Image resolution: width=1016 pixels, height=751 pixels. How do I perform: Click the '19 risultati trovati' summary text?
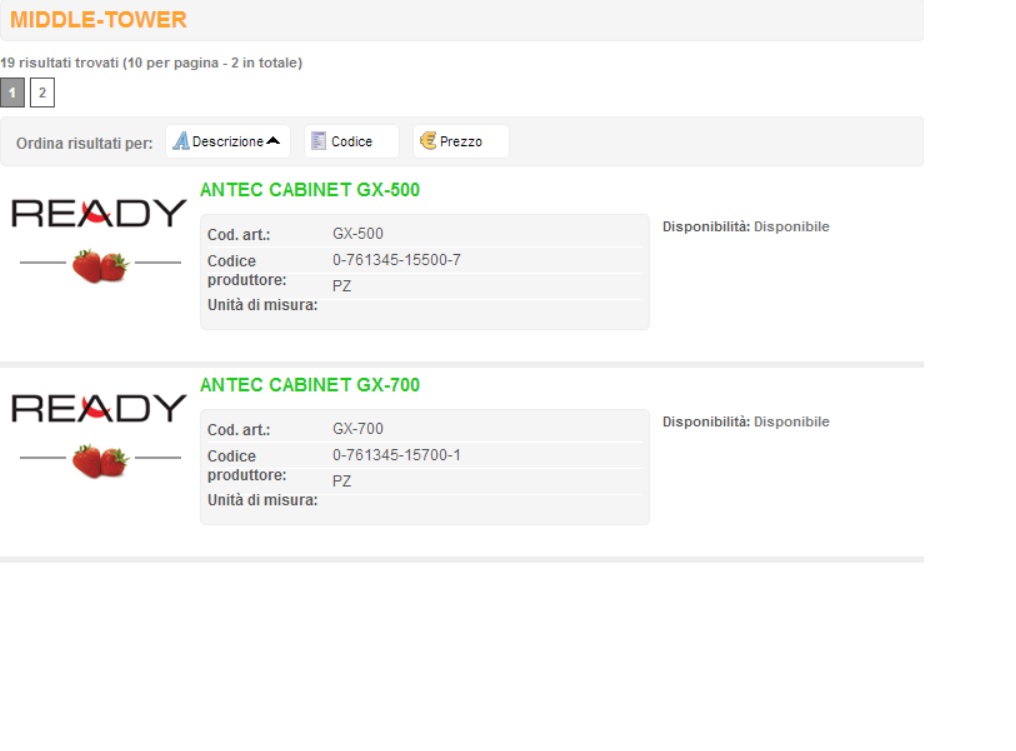(151, 63)
